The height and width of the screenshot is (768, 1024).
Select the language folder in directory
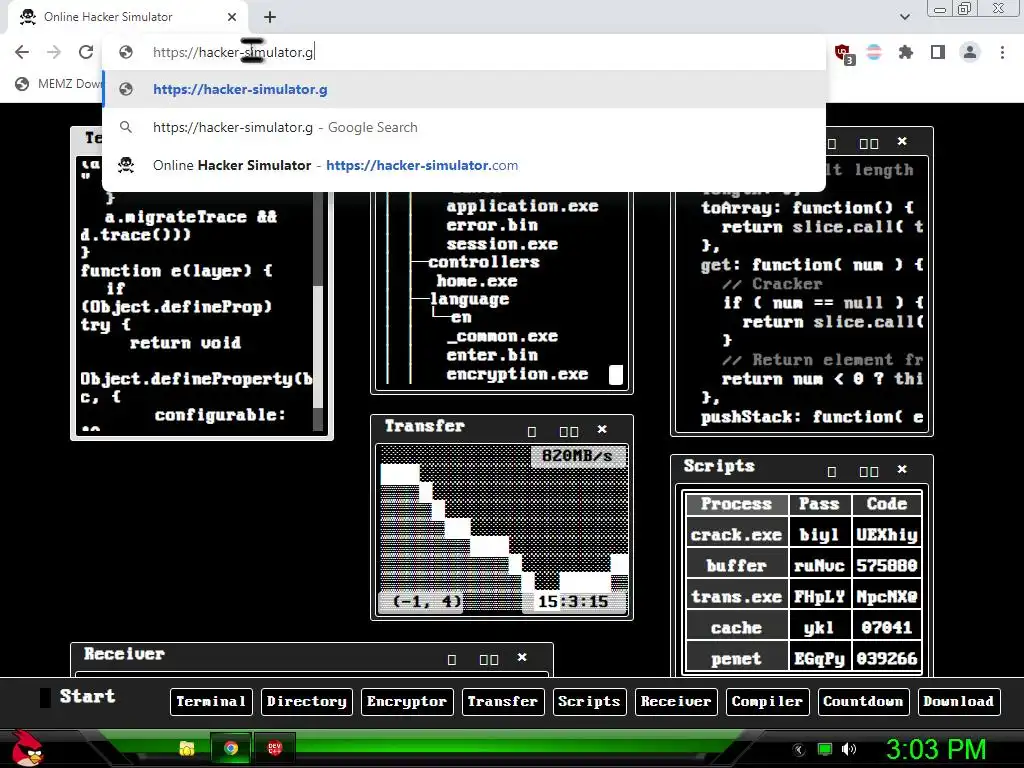point(470,299)
